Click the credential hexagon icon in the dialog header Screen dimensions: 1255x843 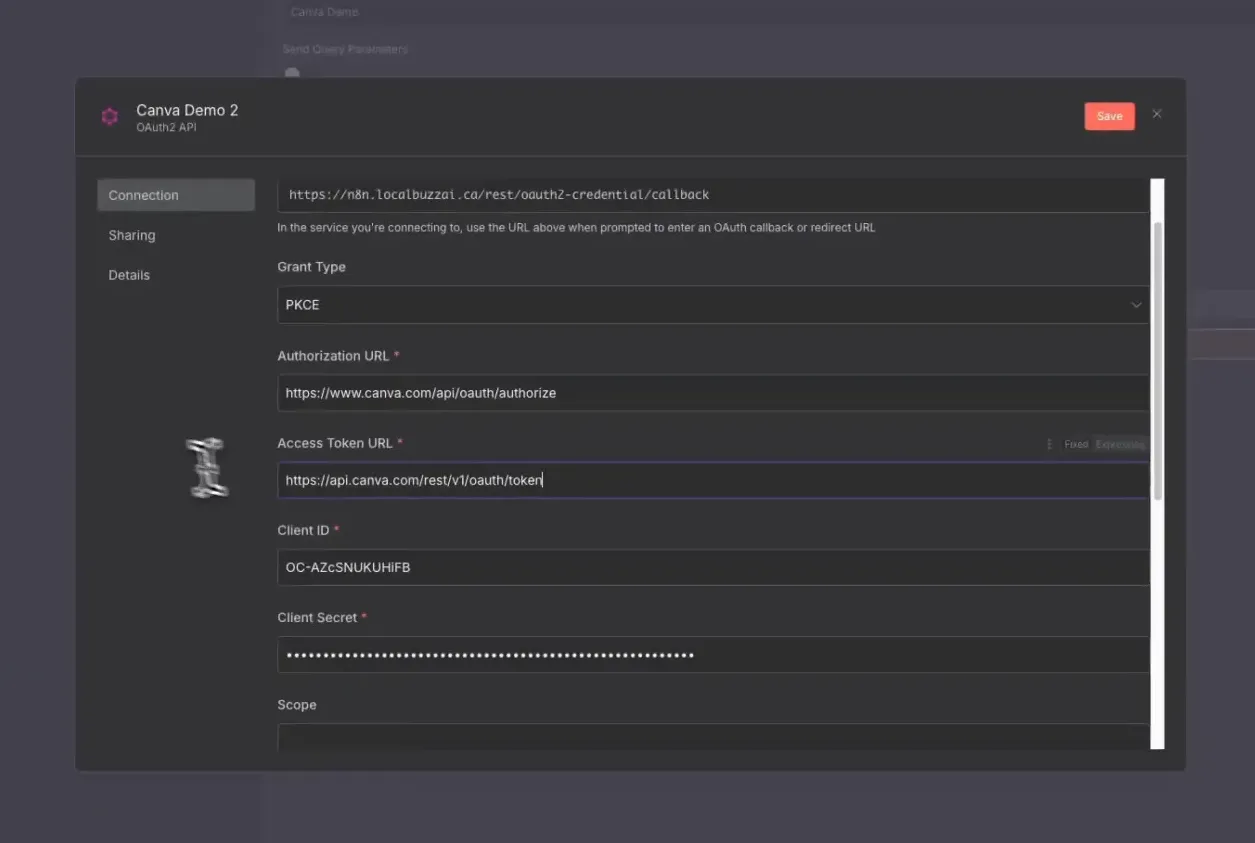click(110, 117)
